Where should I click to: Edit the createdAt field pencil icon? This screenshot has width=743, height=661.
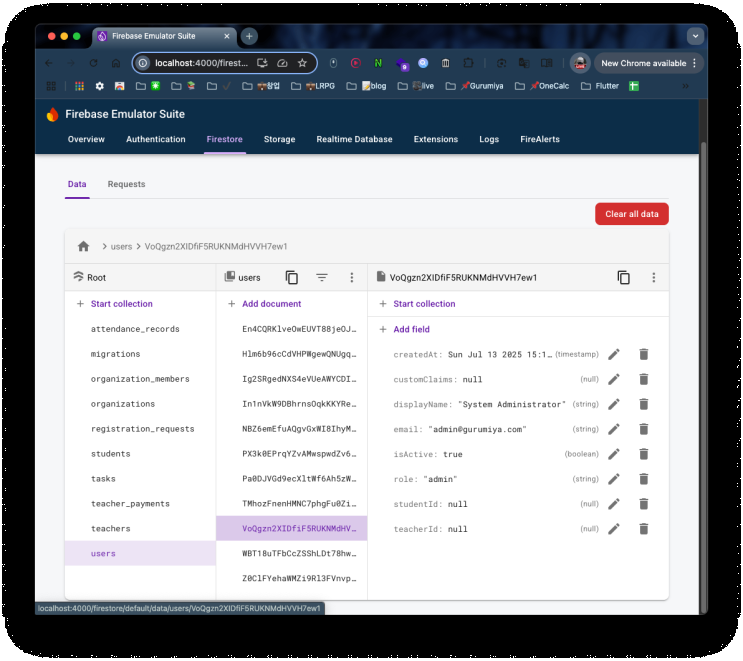[x=614, y=354]
